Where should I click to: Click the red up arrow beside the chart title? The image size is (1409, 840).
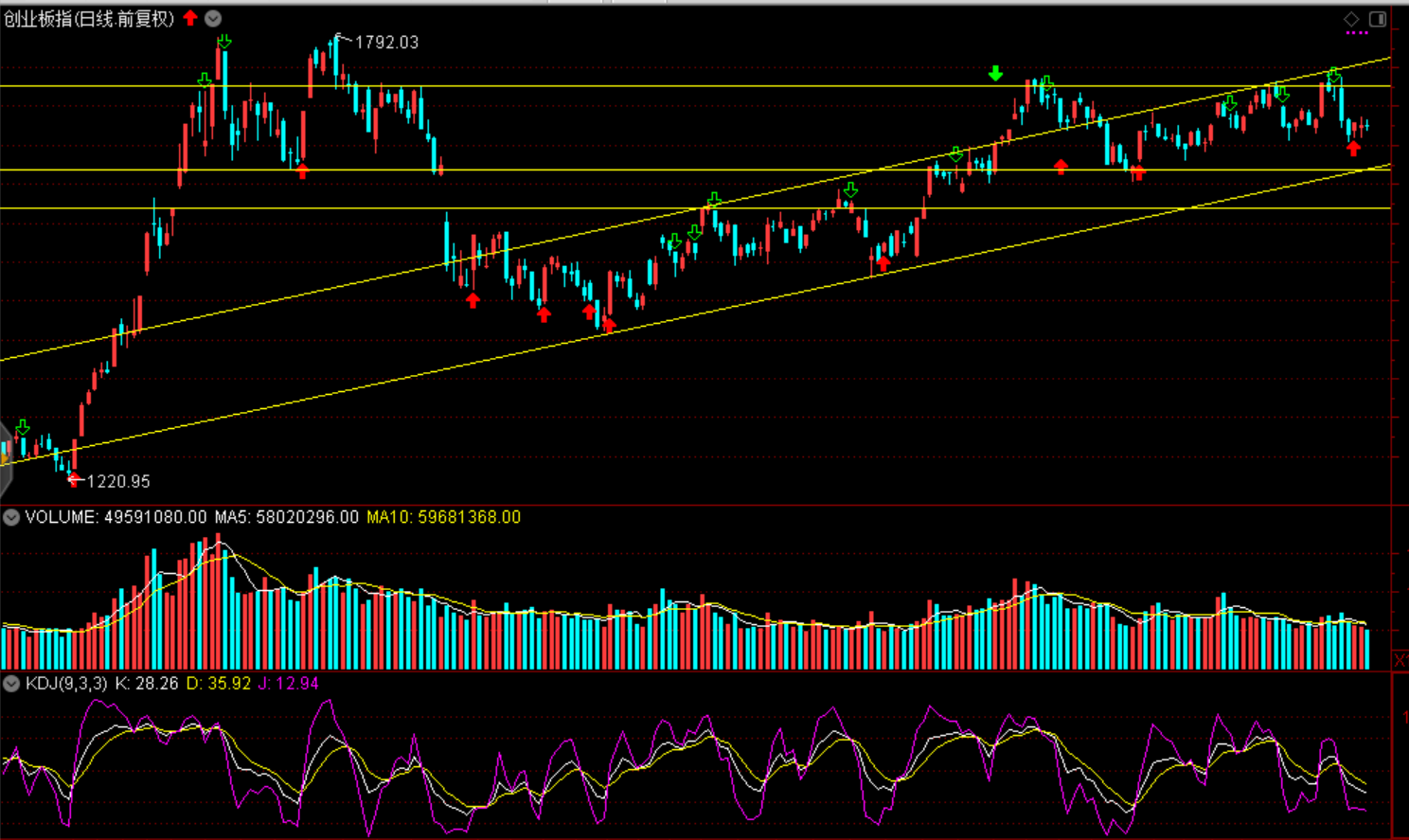[190, 18]
